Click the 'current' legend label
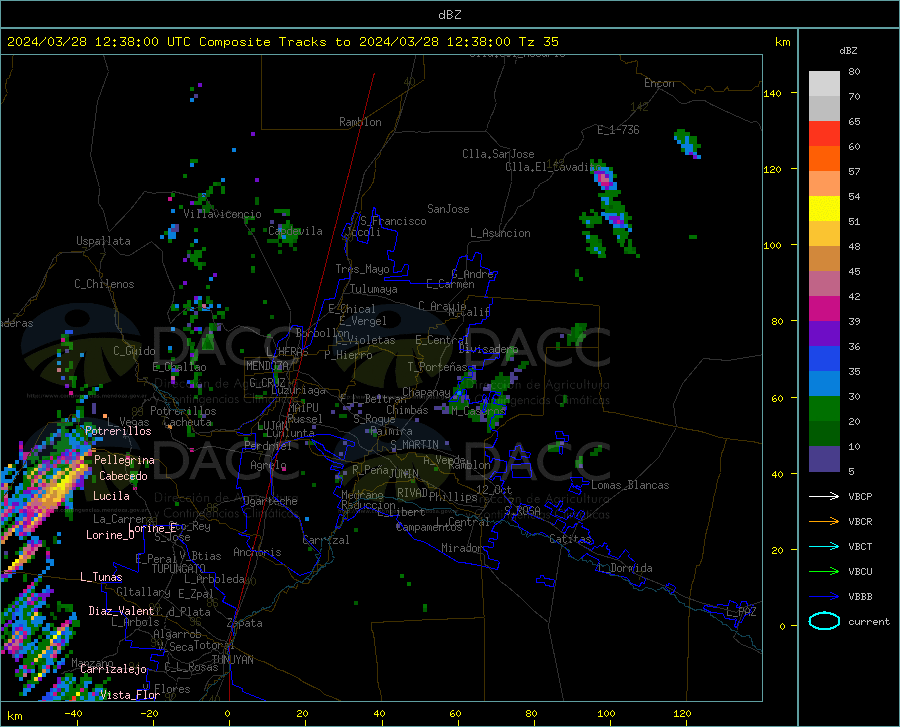 [869, 621]
